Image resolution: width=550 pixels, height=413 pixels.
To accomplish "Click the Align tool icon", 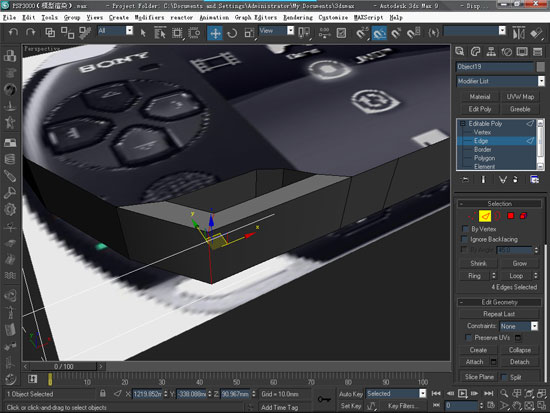I will click(536, 33).
